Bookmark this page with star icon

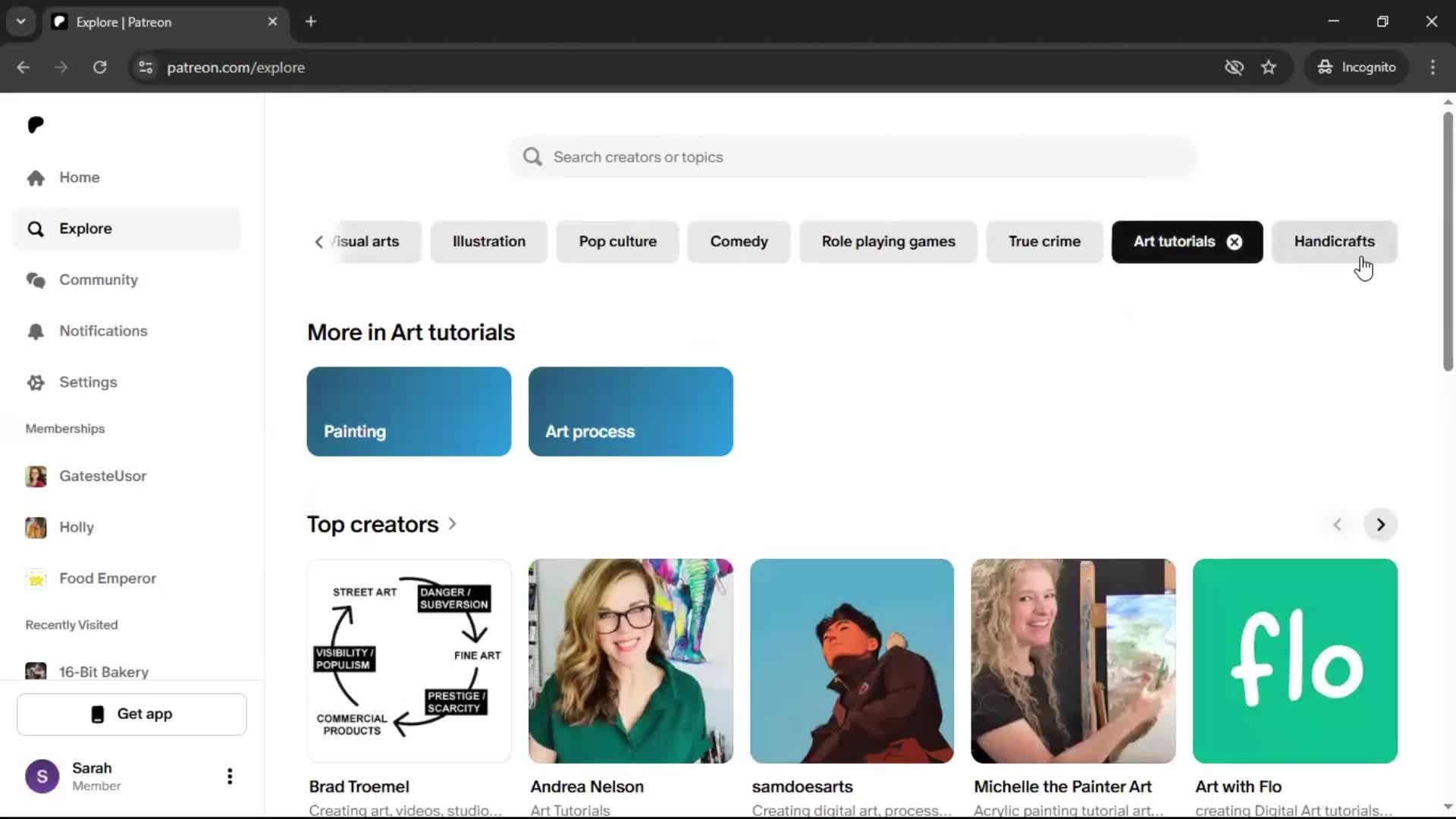click(1269, 67)
